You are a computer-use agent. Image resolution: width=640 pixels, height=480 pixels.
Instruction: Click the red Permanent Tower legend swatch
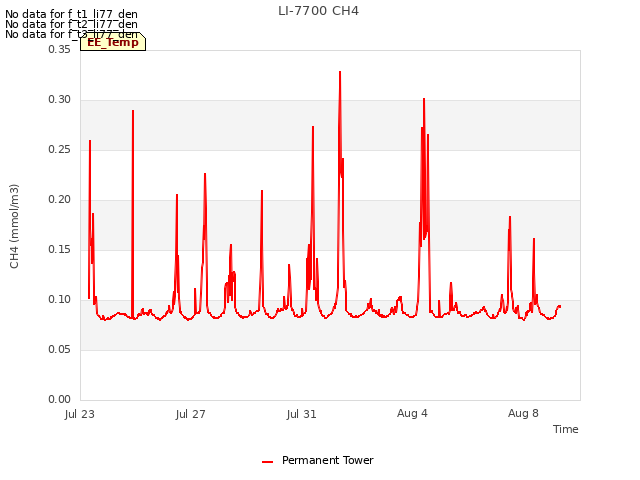point(267,462)
